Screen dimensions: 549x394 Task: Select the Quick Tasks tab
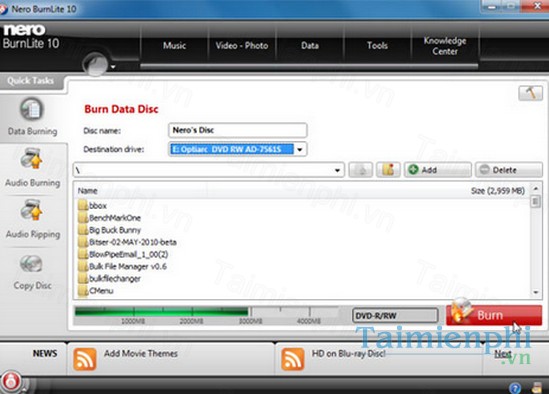(31, 81)
